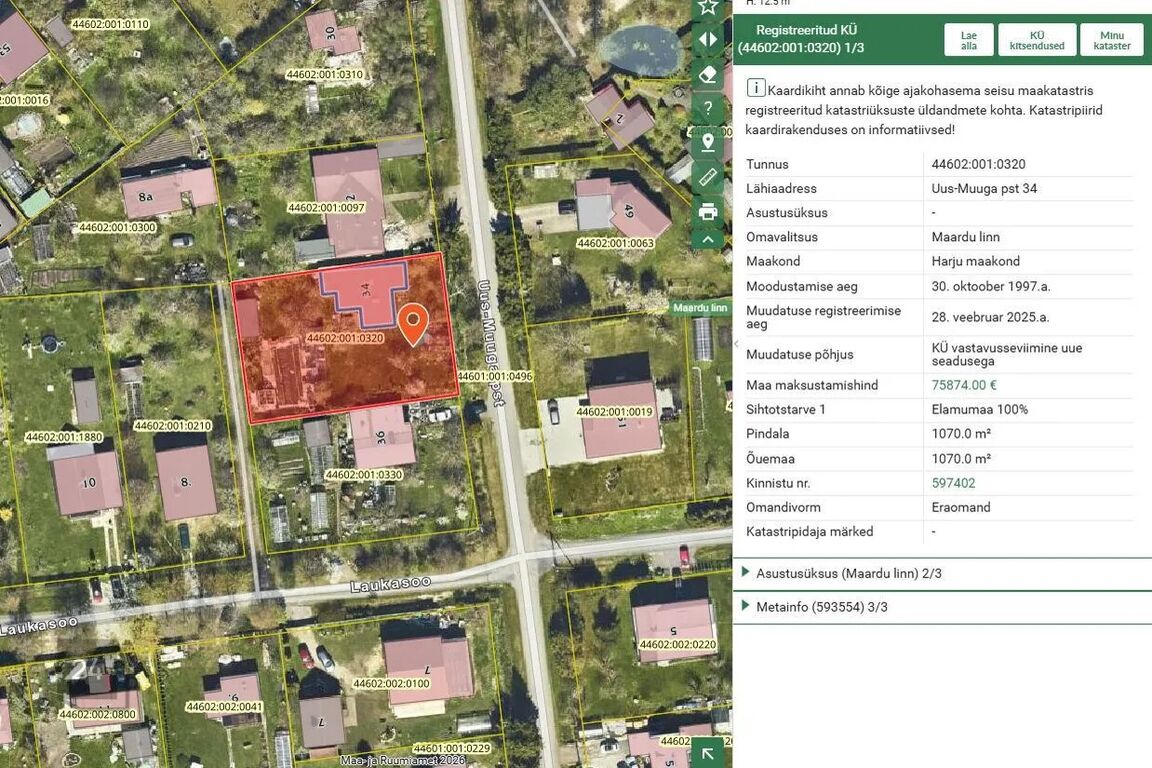Click the information 'i' icon in panel
The height and width of the screenshot is (768, 1152).
tap(756, 88)
